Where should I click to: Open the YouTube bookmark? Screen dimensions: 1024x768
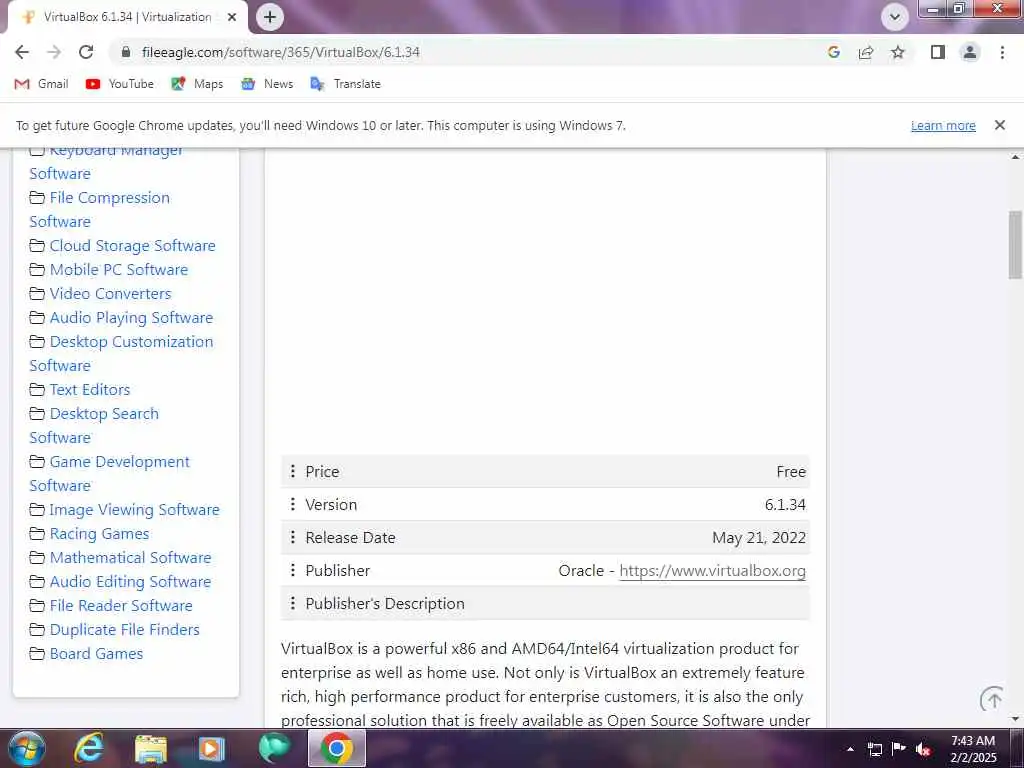coord(120,84)
